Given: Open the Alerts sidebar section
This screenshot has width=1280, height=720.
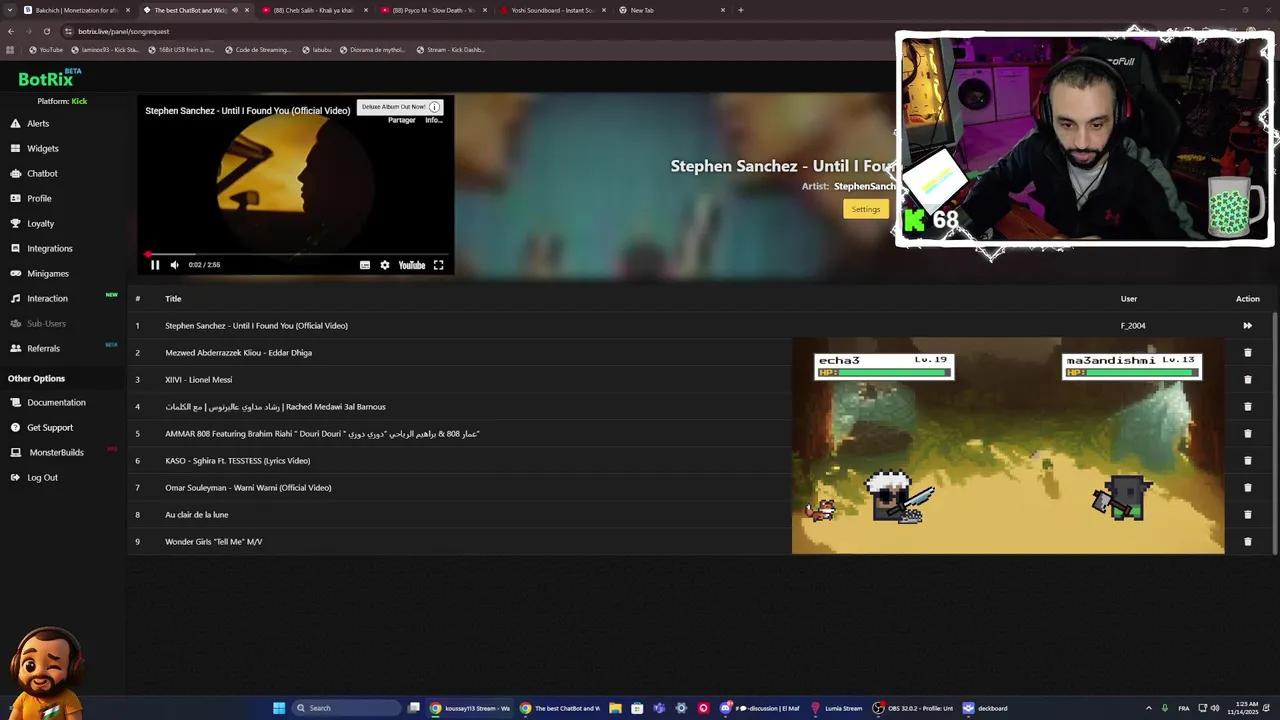Looking at the screenshot, I should click(x=38, y=123).
